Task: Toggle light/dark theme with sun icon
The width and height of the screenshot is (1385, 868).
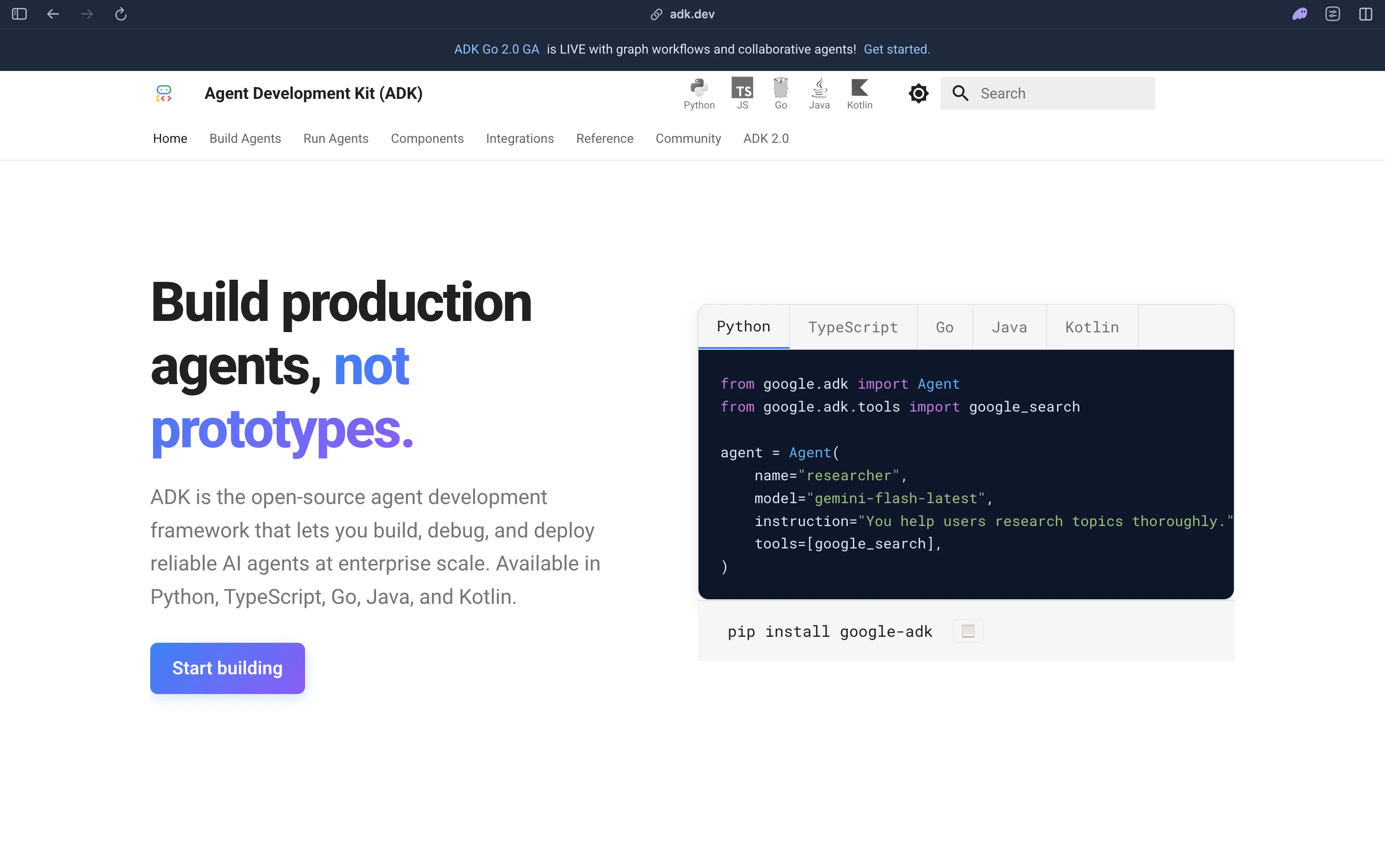Action: click(918, 93)
